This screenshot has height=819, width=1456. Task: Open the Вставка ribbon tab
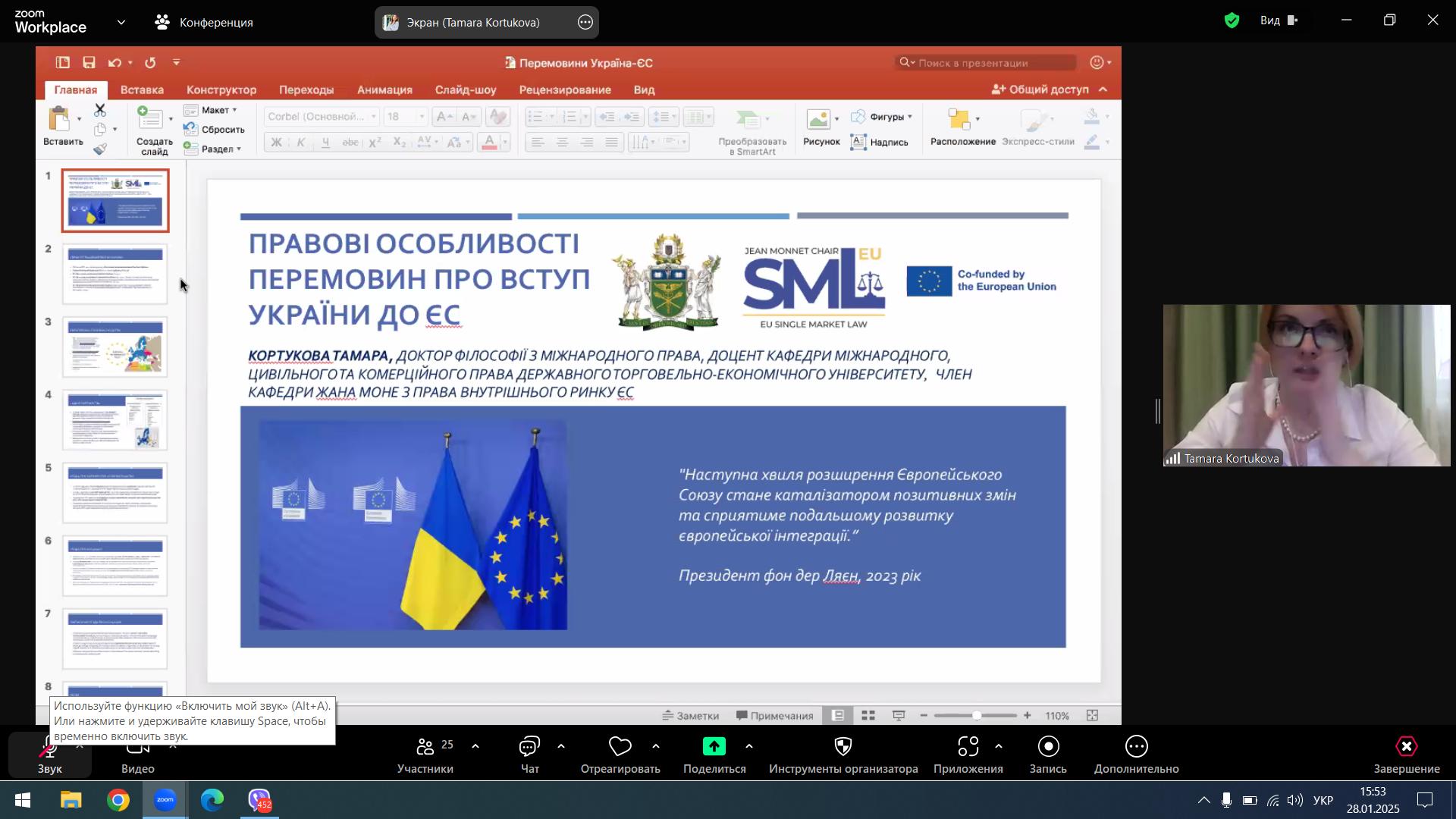[142, 89]
